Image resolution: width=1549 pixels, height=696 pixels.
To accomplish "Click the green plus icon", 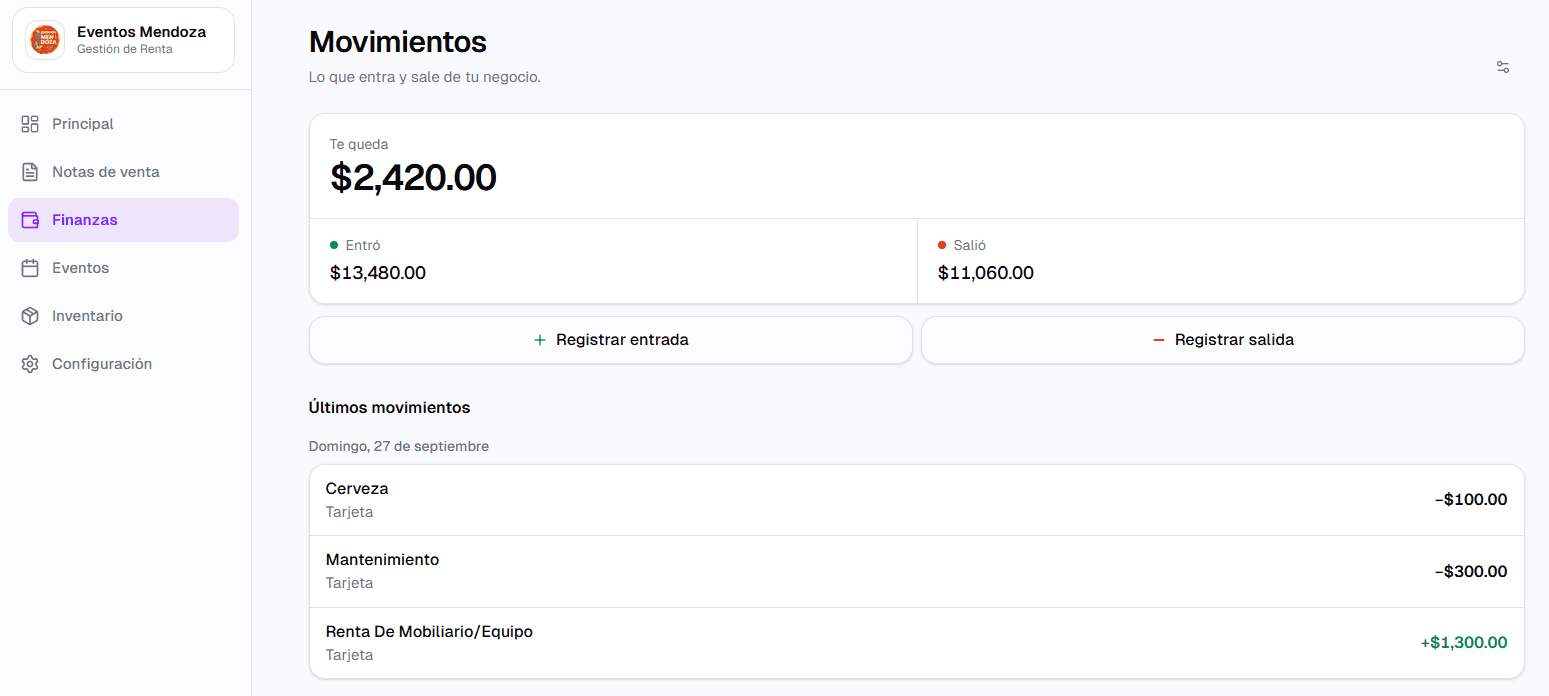I will tap(540, 340).
